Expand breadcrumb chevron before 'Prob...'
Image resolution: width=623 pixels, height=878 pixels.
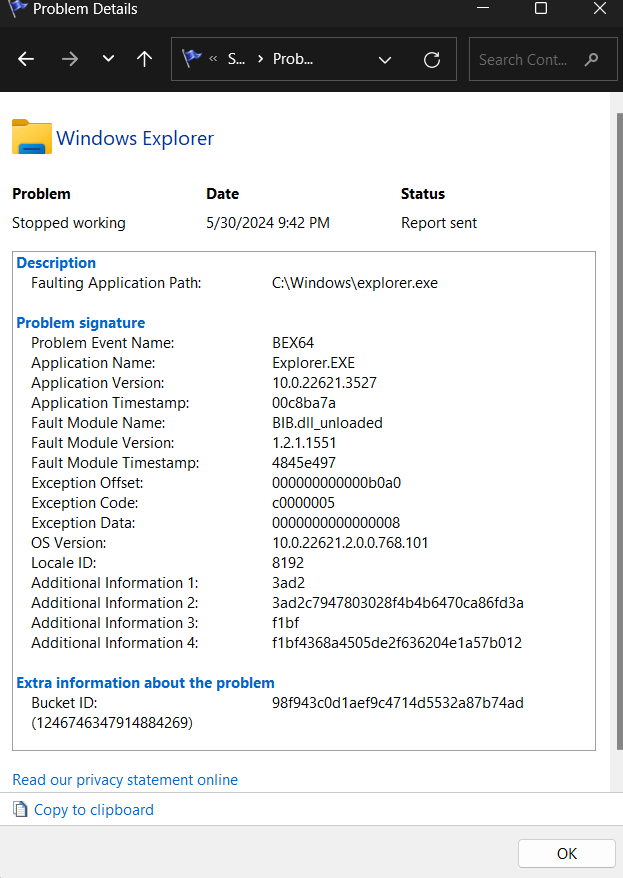[260, 59]
